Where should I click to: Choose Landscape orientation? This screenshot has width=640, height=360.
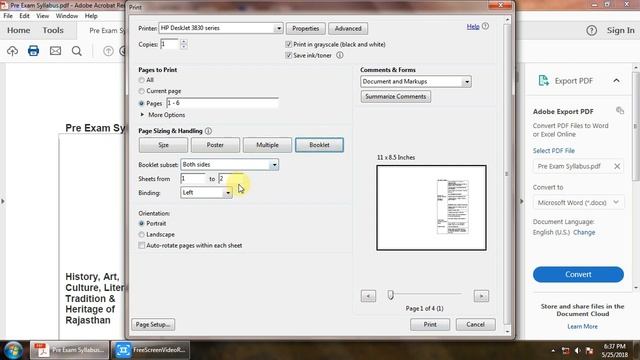coord(142,234)
